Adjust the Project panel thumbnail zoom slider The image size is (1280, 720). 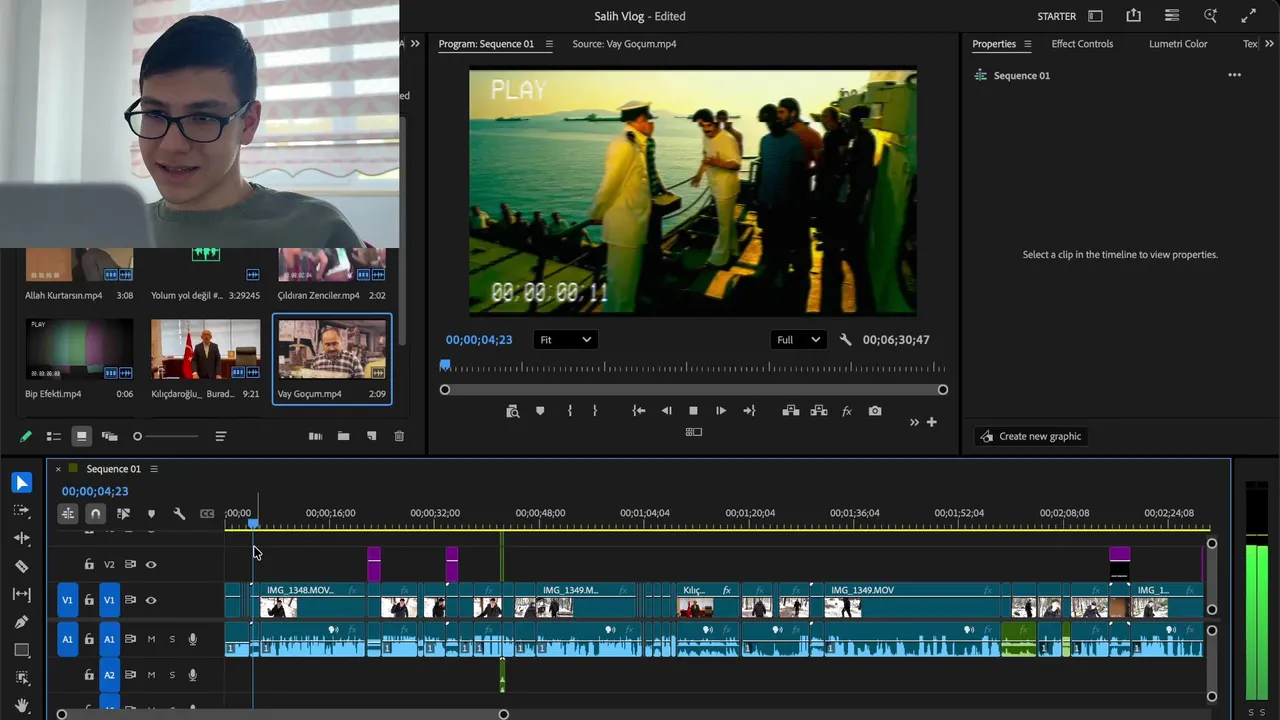(166, 436)
